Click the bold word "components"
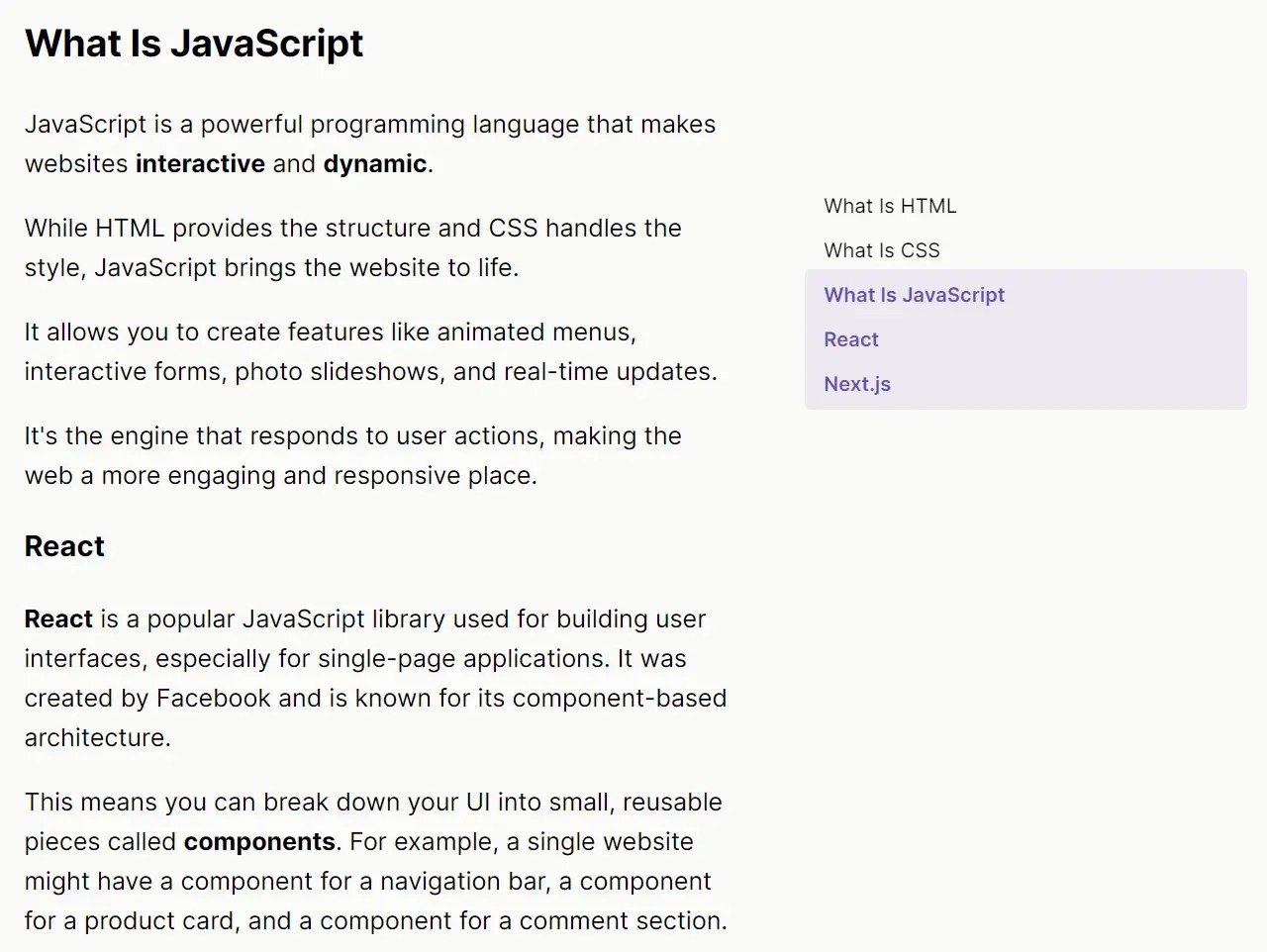Screen dimensions: 1267x952 tap(259, 841)
